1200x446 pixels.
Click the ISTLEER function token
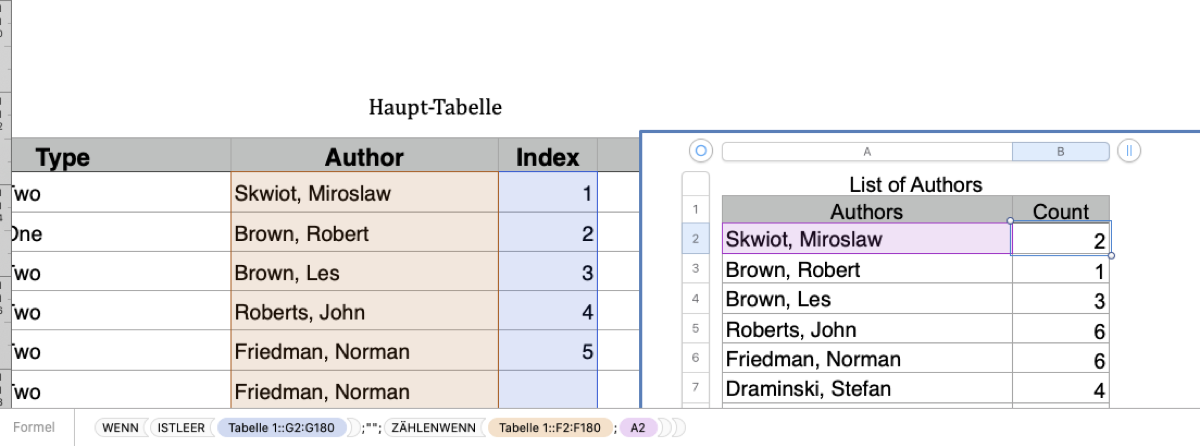(x=181, y=428)
